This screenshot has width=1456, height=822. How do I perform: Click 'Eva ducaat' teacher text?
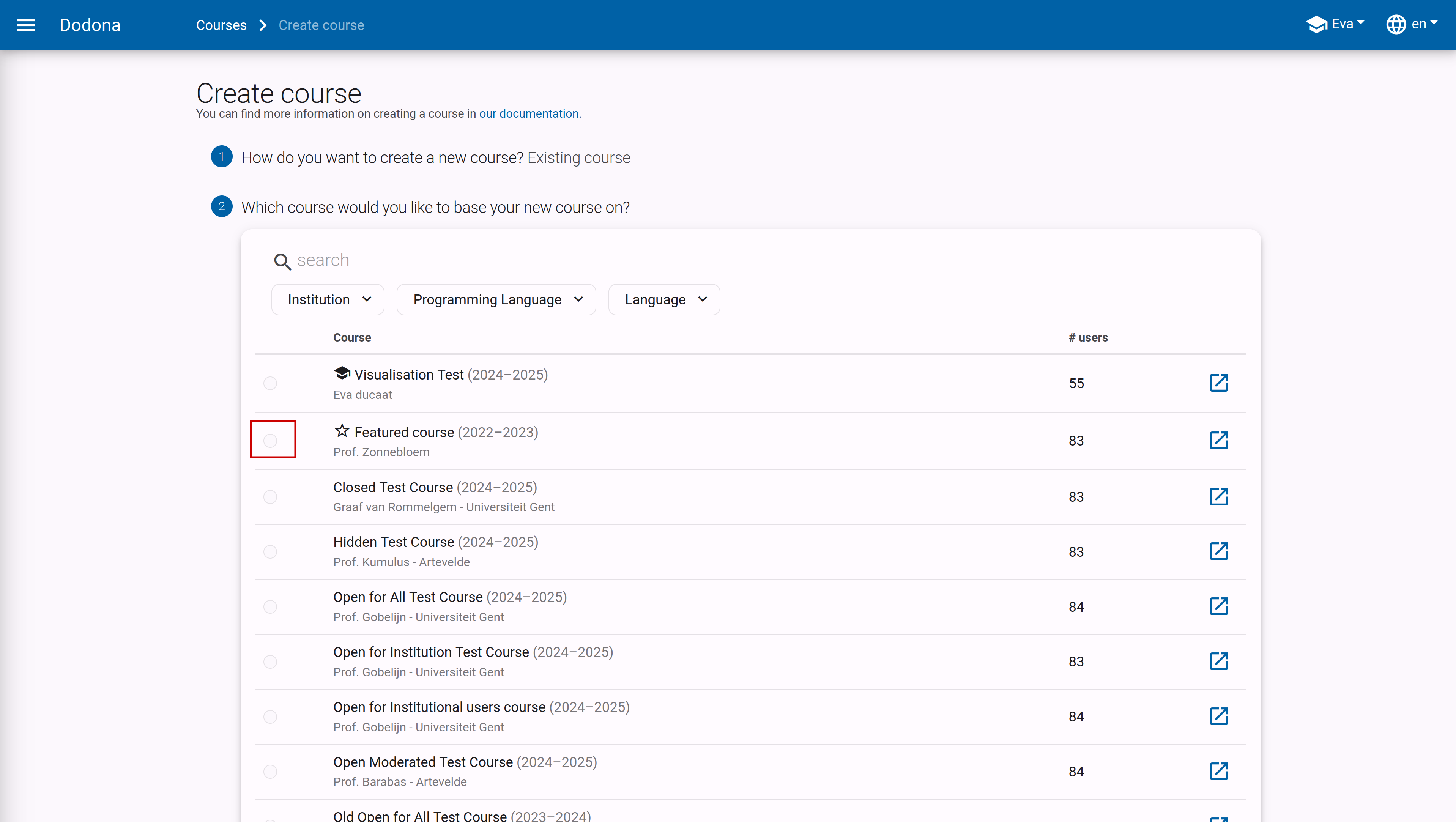tap(362, 395)
